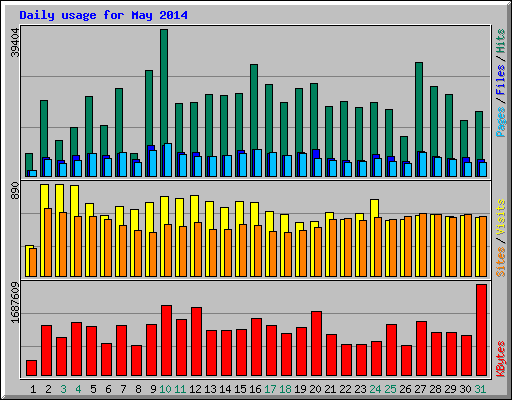The width and height of the screenshot is (512, 400).
Task: Click green weekend day label 3
Action: pyautogui.click(x=63, y=389)
